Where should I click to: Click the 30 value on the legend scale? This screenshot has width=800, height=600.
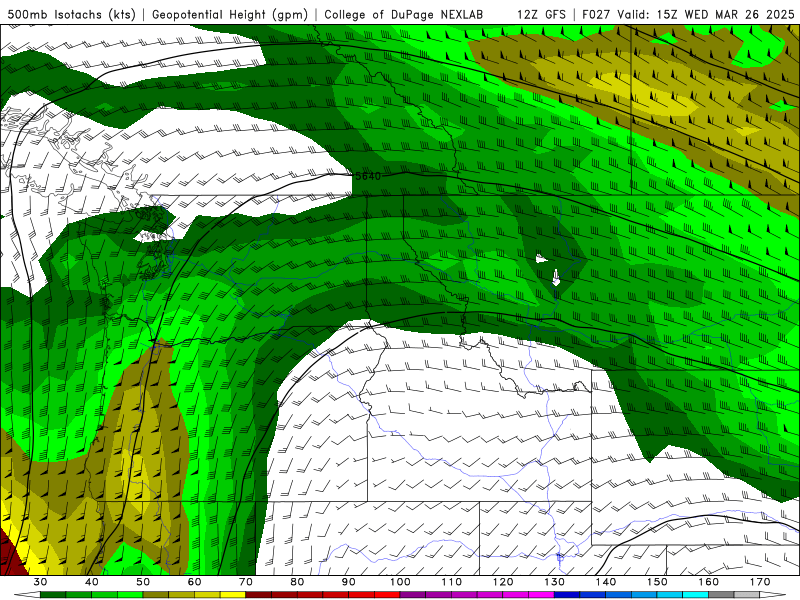[40, 582]
